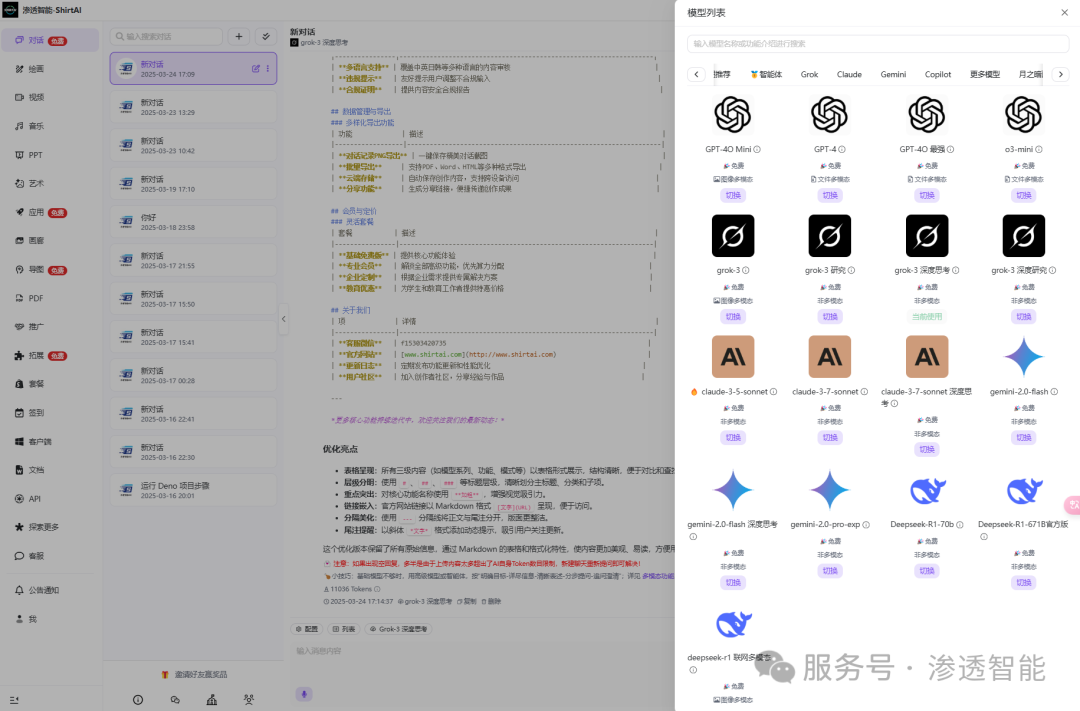
Task: Click 当前使用 under grok-3 深度思考
Action: pos(927,317)
